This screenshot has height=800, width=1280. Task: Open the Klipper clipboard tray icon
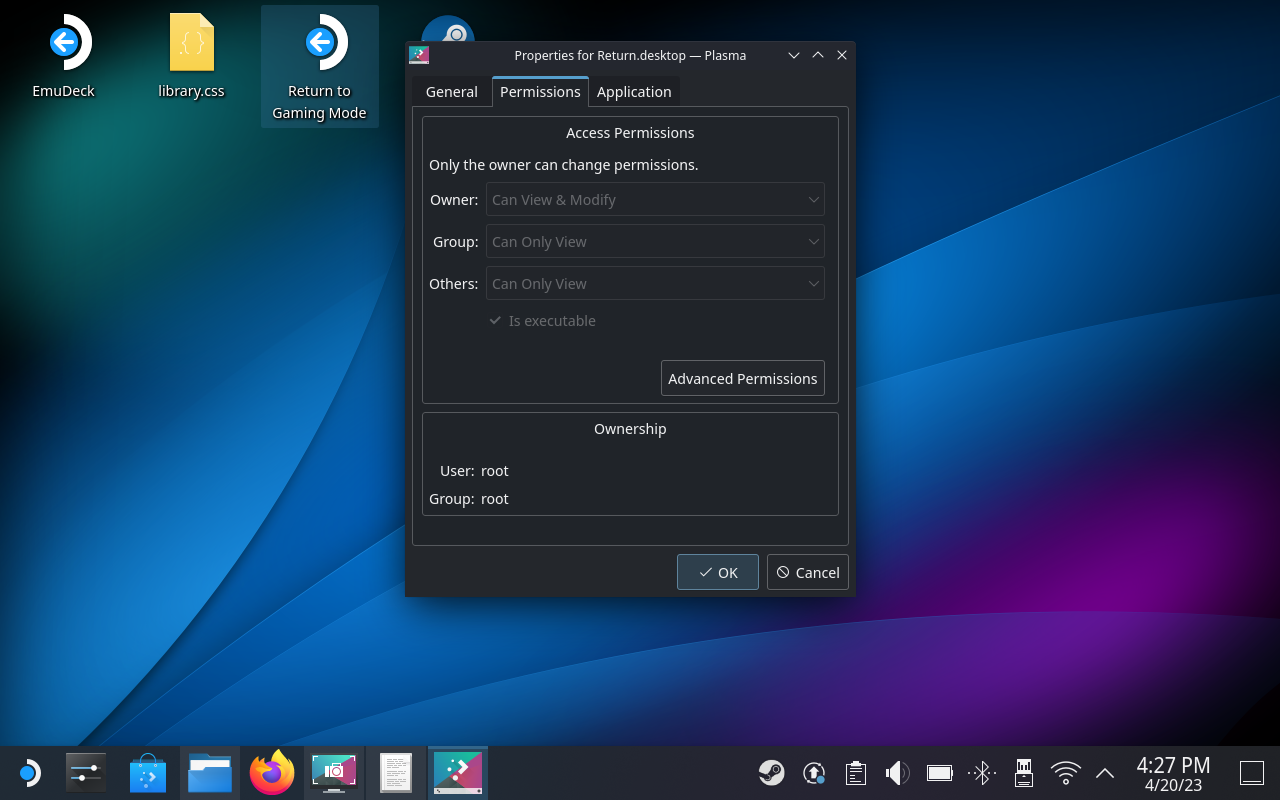[856, 772]
